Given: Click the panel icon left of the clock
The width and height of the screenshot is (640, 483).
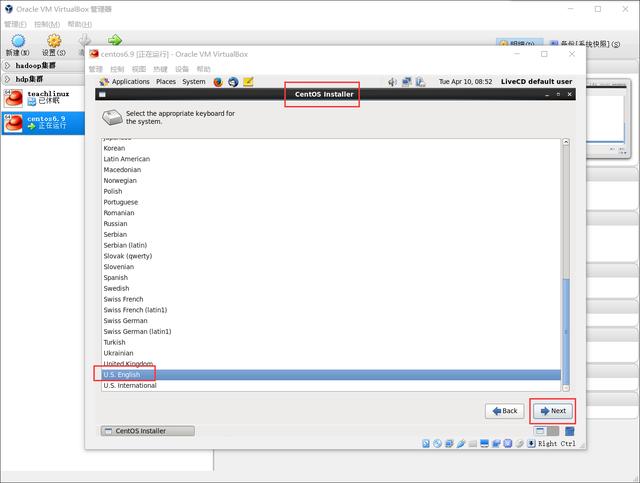Looking at the screenshot, I should (x=420, y=82).
